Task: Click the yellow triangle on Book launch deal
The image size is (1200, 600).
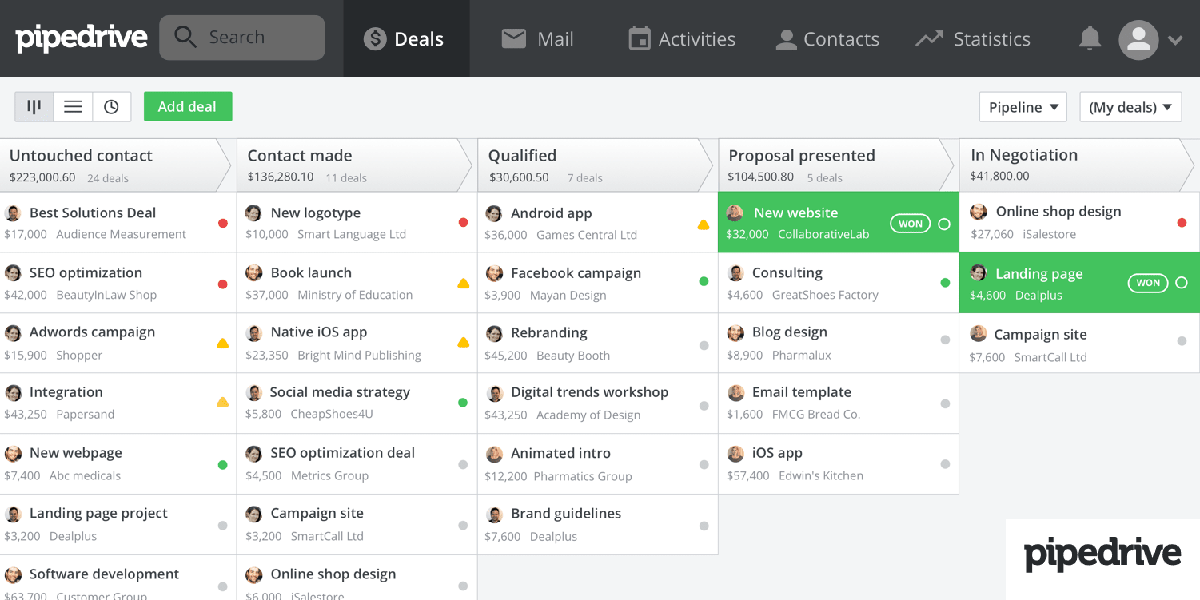Action: click(x=463, y=284)
